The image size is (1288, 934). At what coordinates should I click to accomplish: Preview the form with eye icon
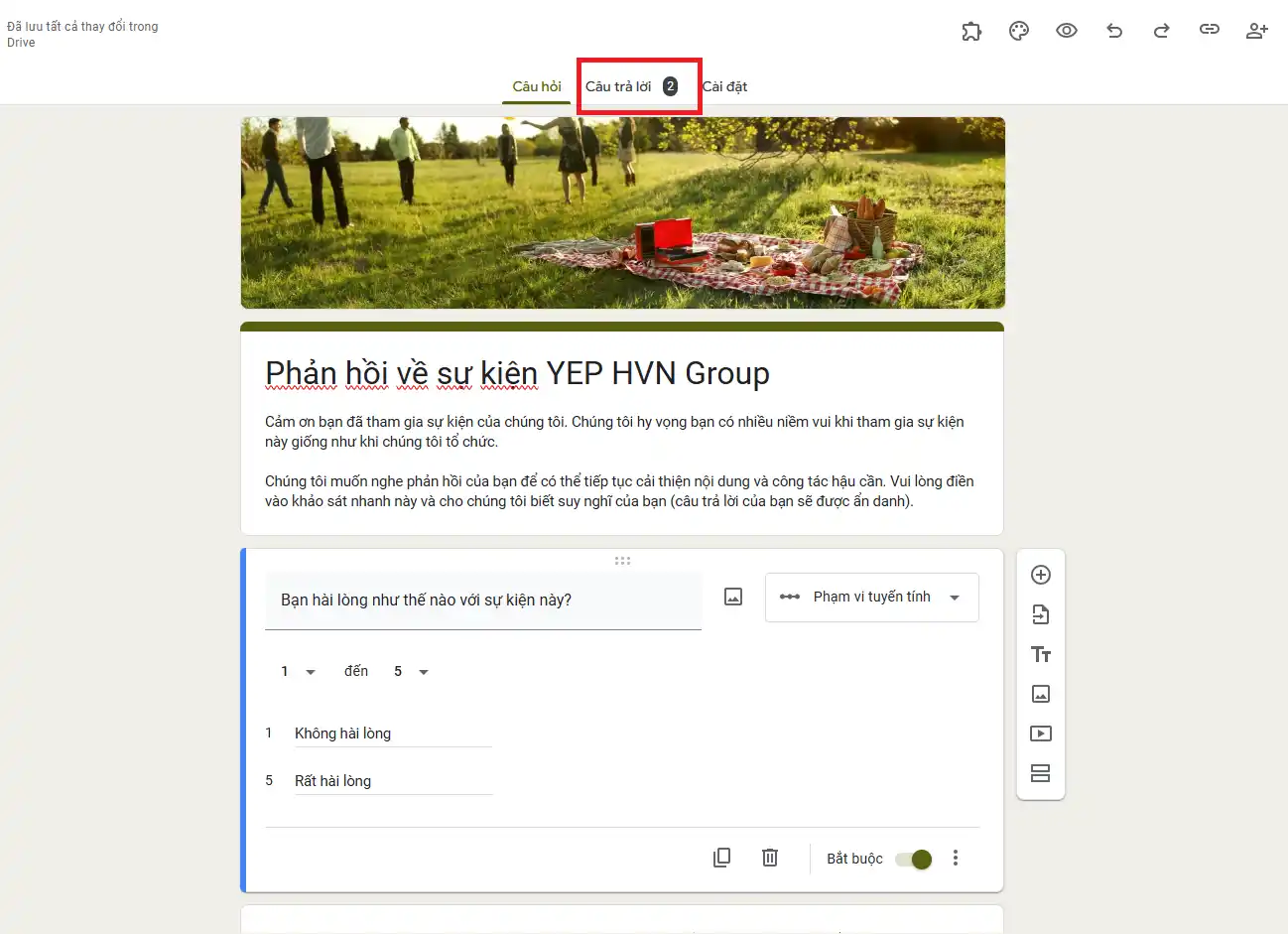pos(1067,31)
